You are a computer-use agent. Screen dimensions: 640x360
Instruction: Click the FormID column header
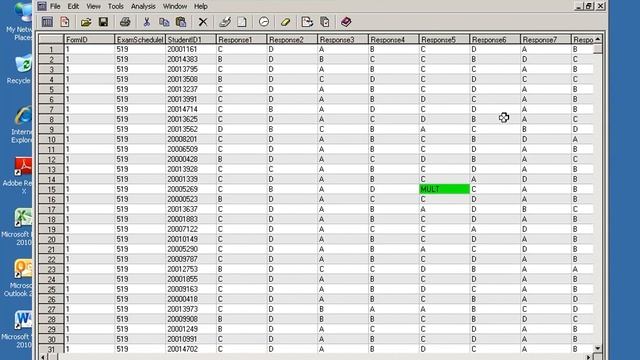pos(89,40)
